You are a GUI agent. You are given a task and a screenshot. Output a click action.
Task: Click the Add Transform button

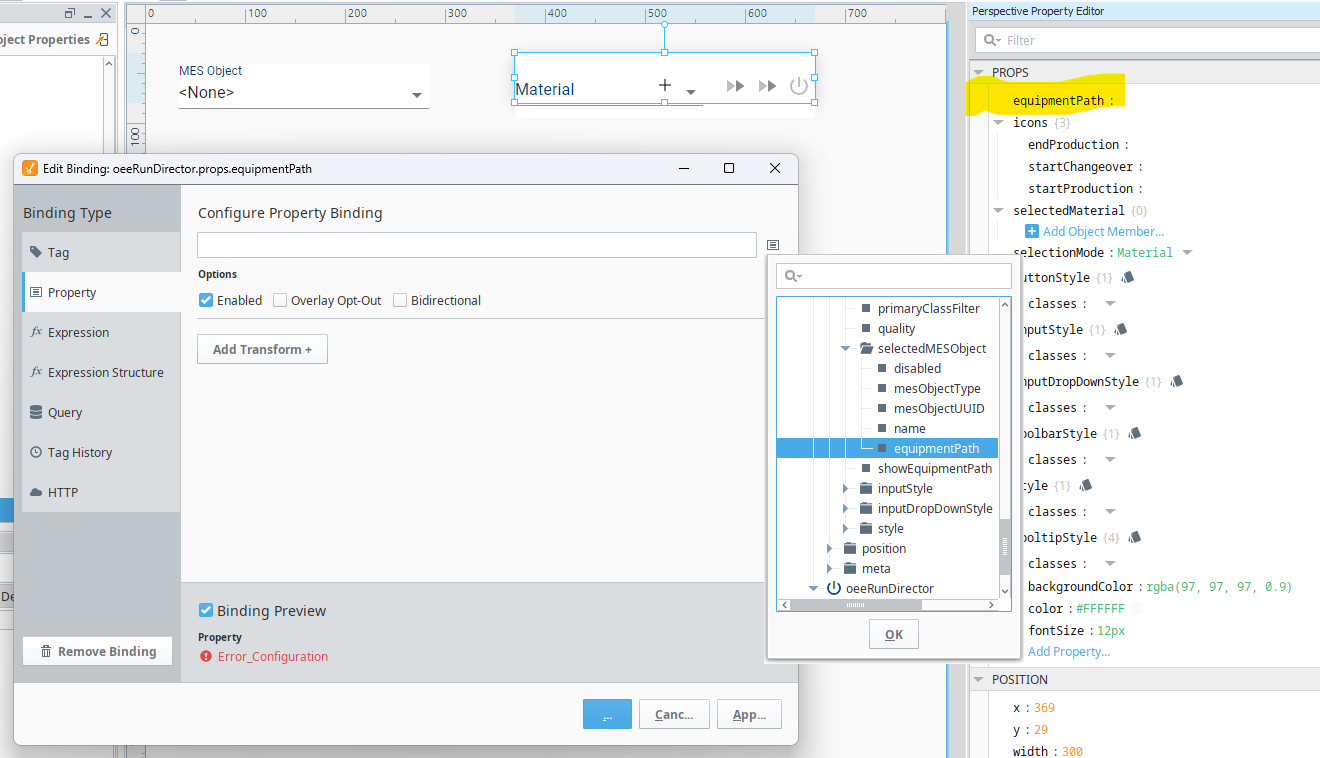point(262,349)
